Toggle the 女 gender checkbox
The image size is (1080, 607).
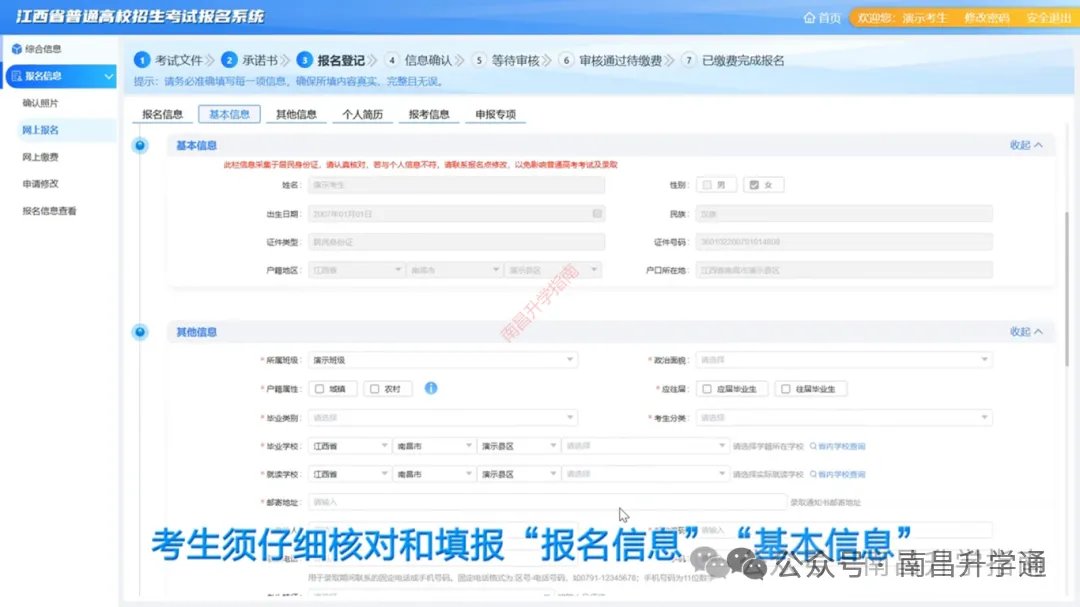click(754, 185)
